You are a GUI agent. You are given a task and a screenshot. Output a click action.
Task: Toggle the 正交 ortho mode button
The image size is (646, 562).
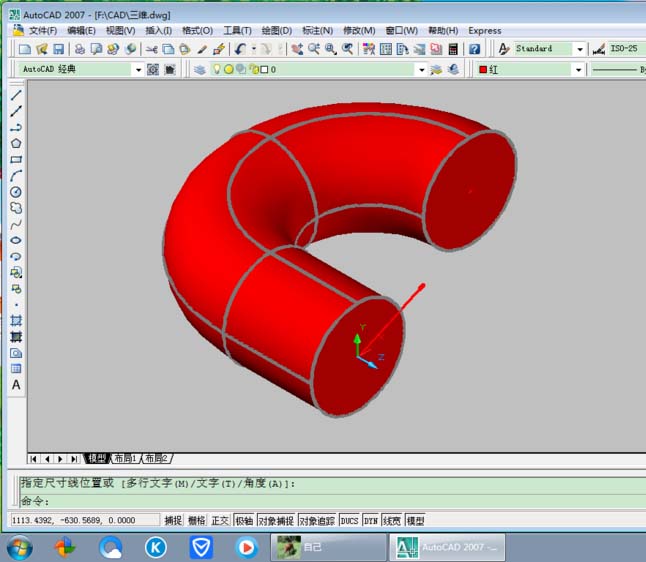click(220, 520)
